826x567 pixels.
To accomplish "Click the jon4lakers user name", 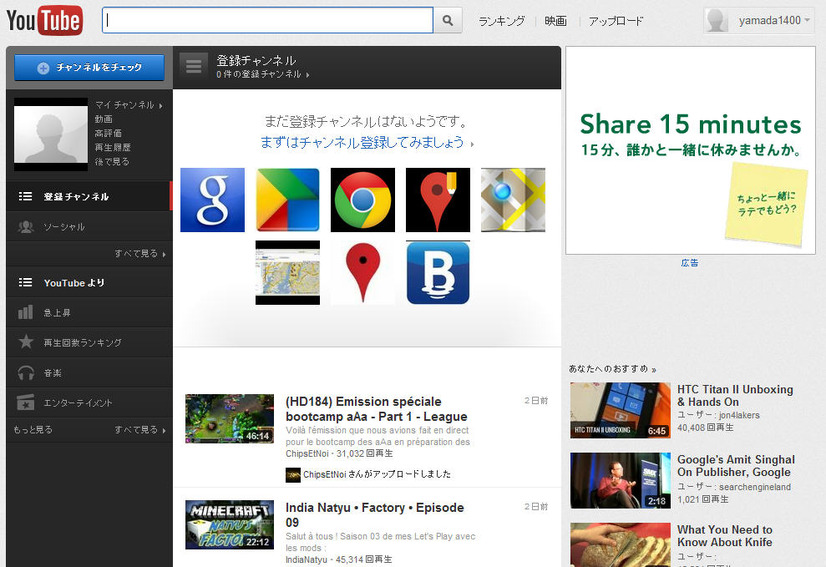I will coord(739,415).
